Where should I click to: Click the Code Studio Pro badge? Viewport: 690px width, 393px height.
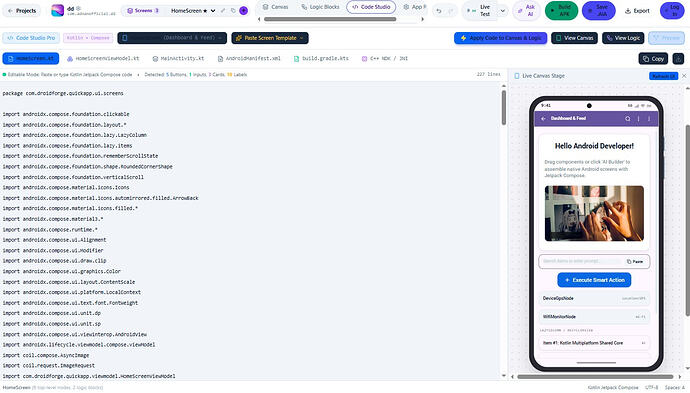point(31,38)
